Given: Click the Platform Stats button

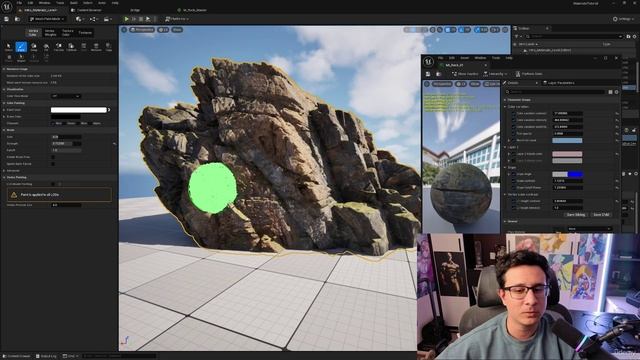Looking at the screenshot, I should [x=530, y=74].
